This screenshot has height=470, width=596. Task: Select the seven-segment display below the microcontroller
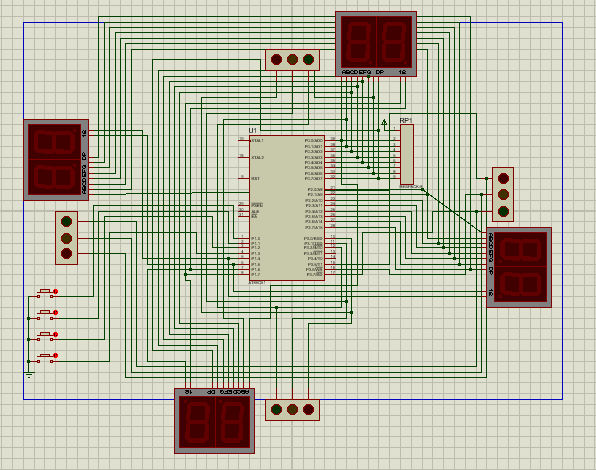pos(214,421)
